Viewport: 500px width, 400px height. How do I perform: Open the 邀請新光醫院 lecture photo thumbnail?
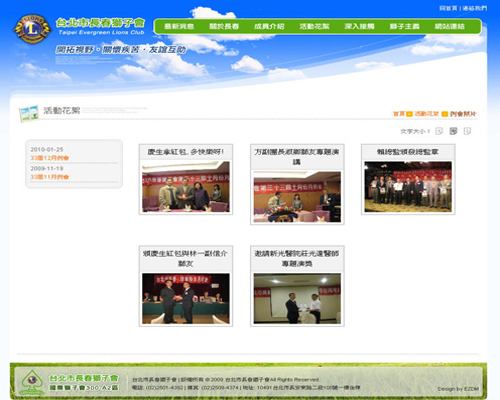coord(297,299)
